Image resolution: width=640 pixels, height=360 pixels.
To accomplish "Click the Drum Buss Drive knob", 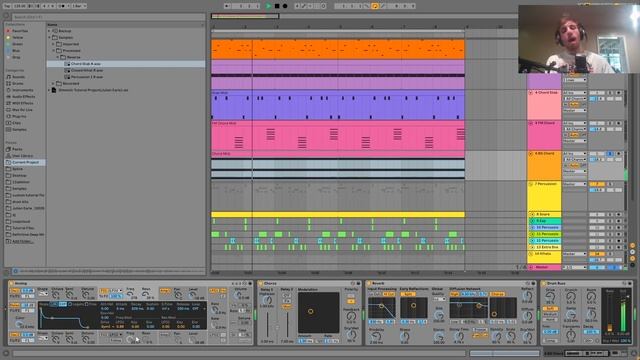I will 550,297.
